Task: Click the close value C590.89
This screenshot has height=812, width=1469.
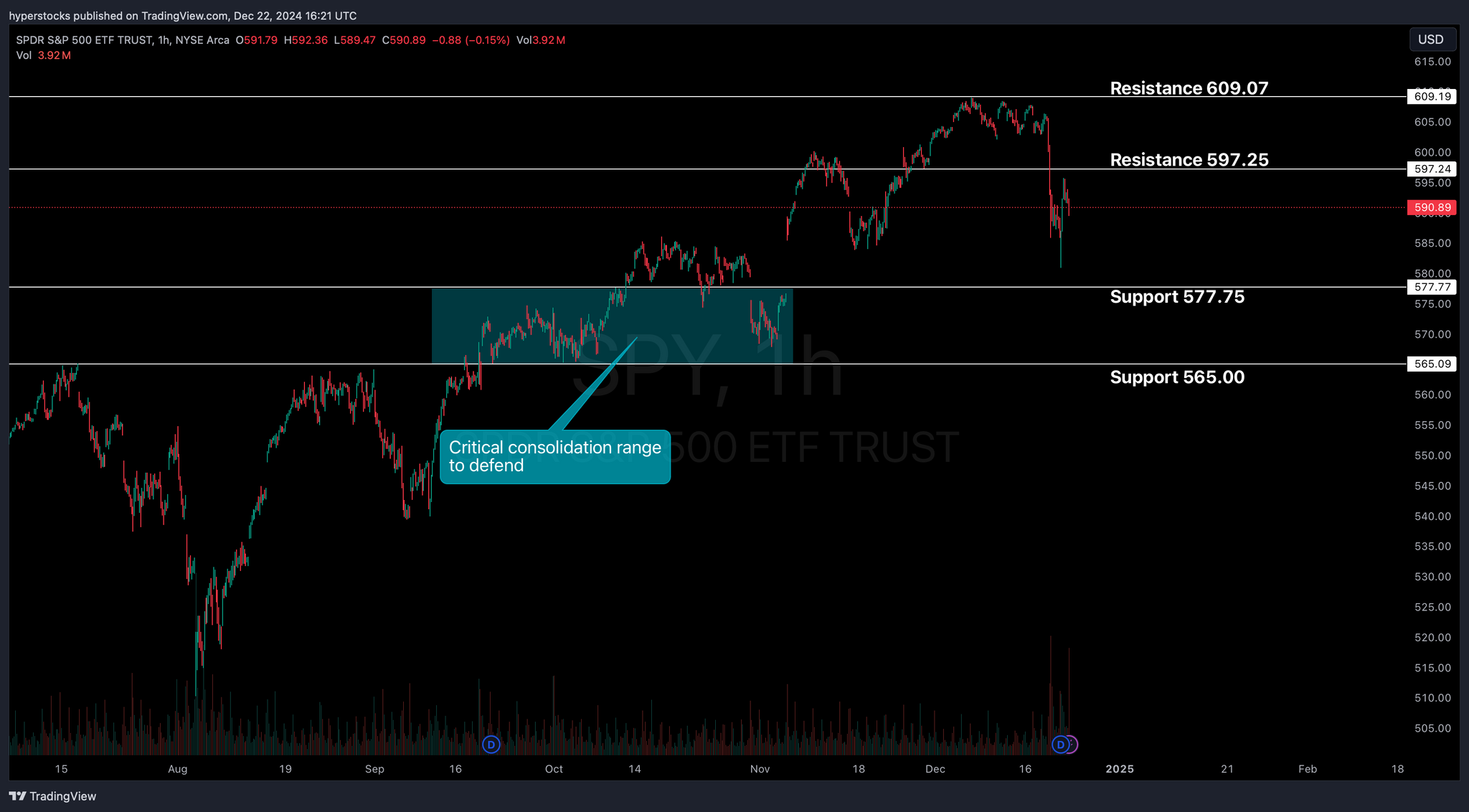Action: (x=404, y=40)
